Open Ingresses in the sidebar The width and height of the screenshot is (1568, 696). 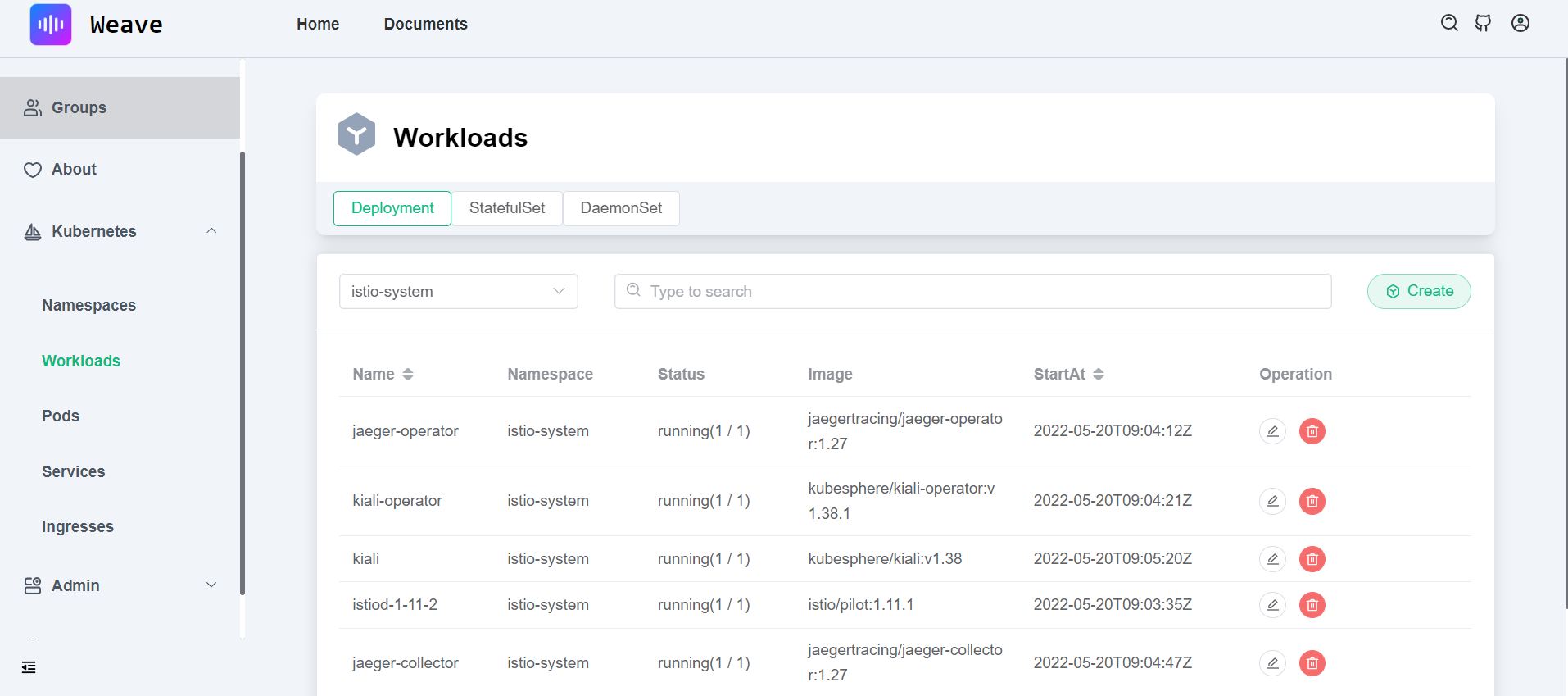click(x=78, y=526)
